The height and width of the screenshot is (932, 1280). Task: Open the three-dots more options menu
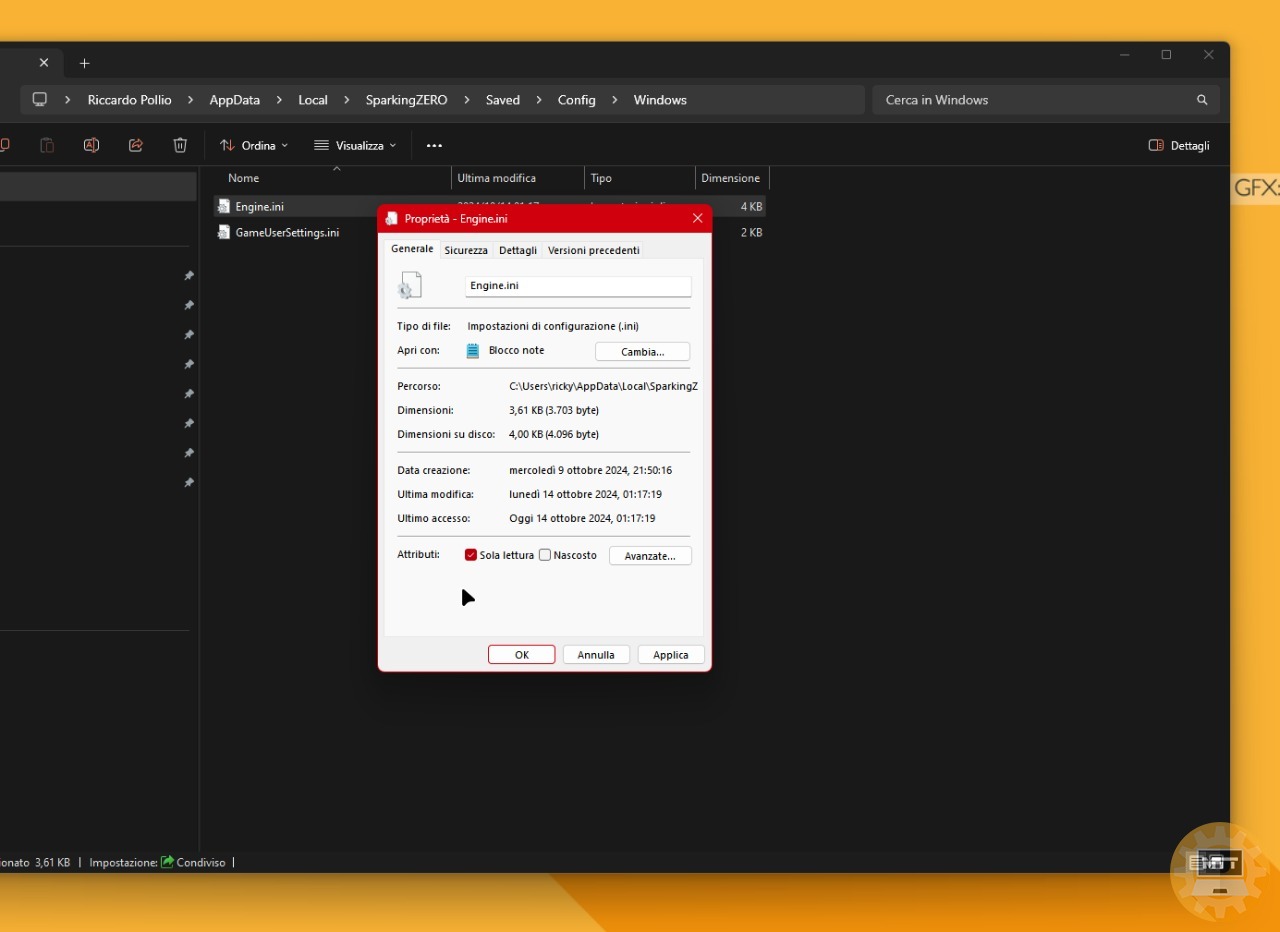click(434, 145)
